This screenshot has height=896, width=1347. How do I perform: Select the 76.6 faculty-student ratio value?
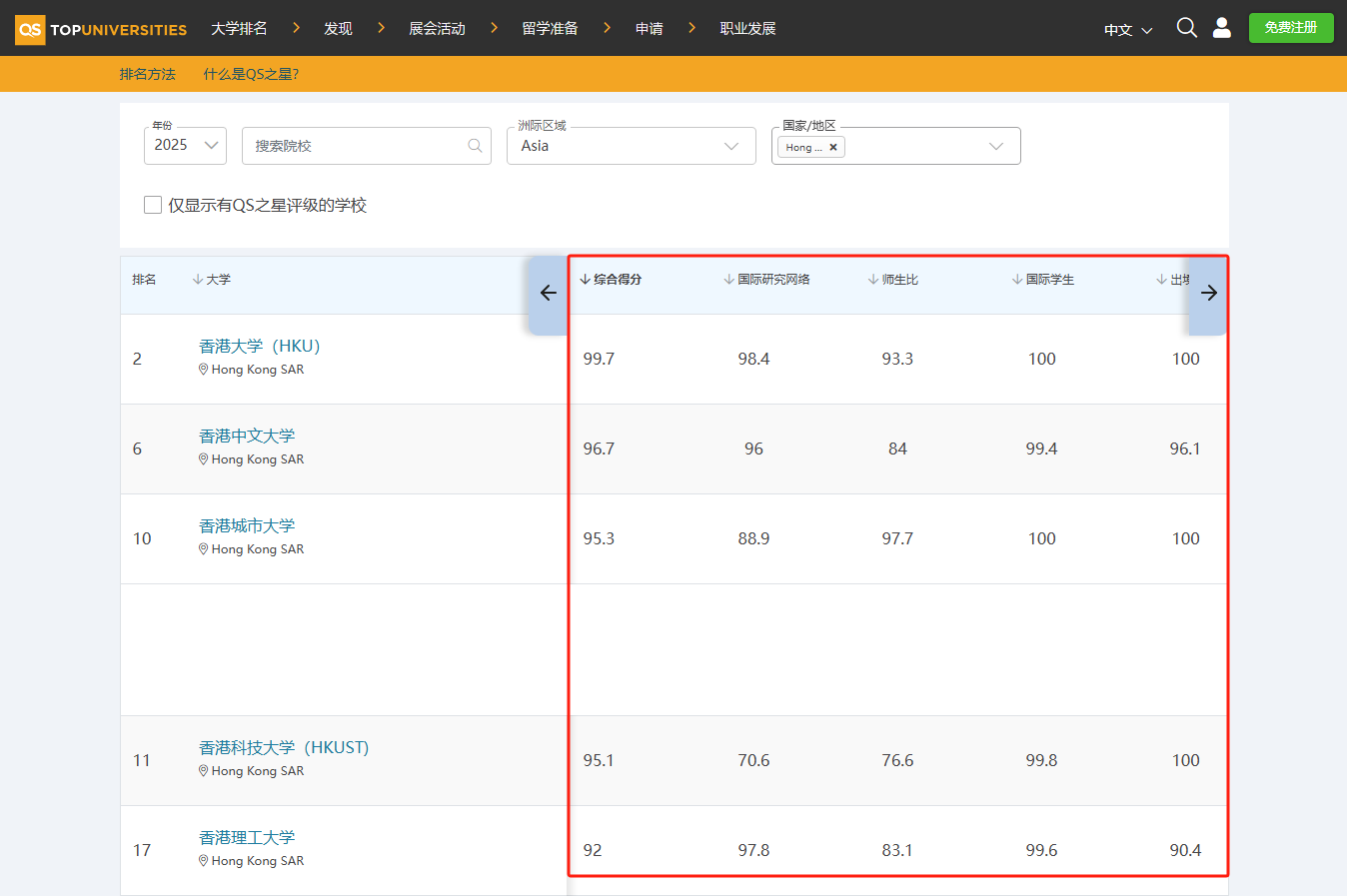click(x=897, y=760)
